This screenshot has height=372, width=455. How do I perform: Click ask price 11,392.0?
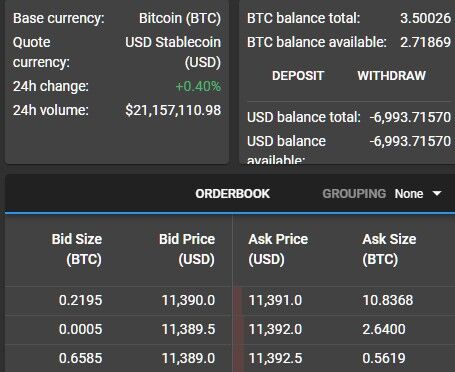(275, 329)
